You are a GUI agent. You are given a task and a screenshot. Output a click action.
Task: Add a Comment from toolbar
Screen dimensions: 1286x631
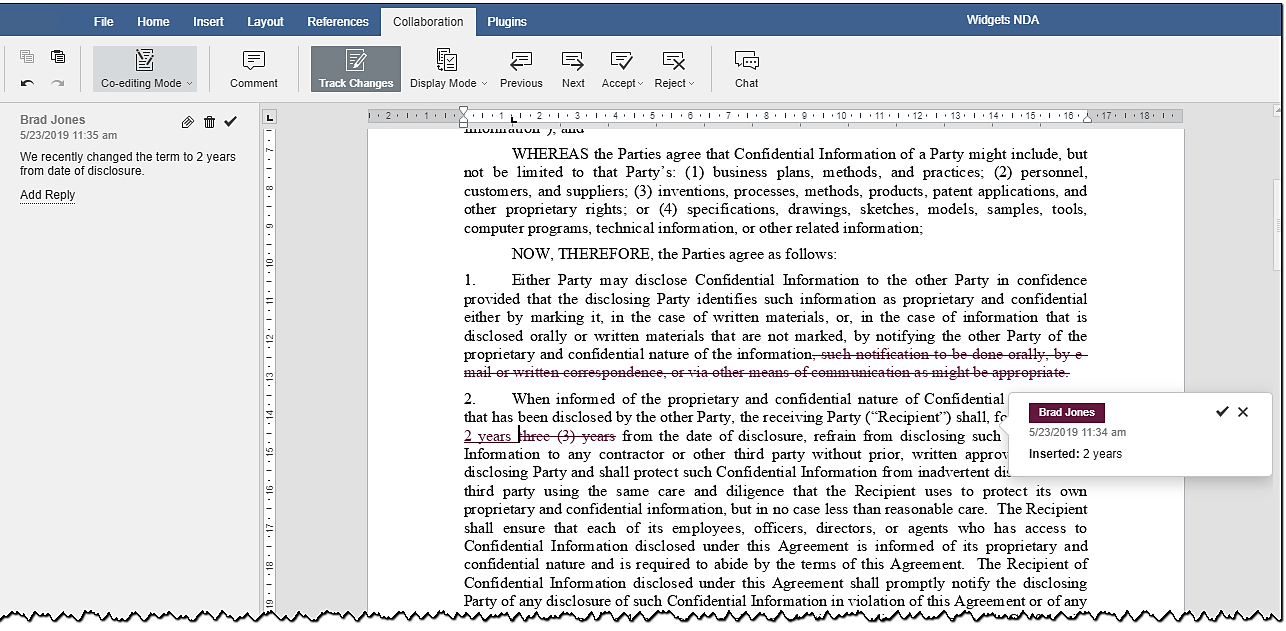click(254, 69)
